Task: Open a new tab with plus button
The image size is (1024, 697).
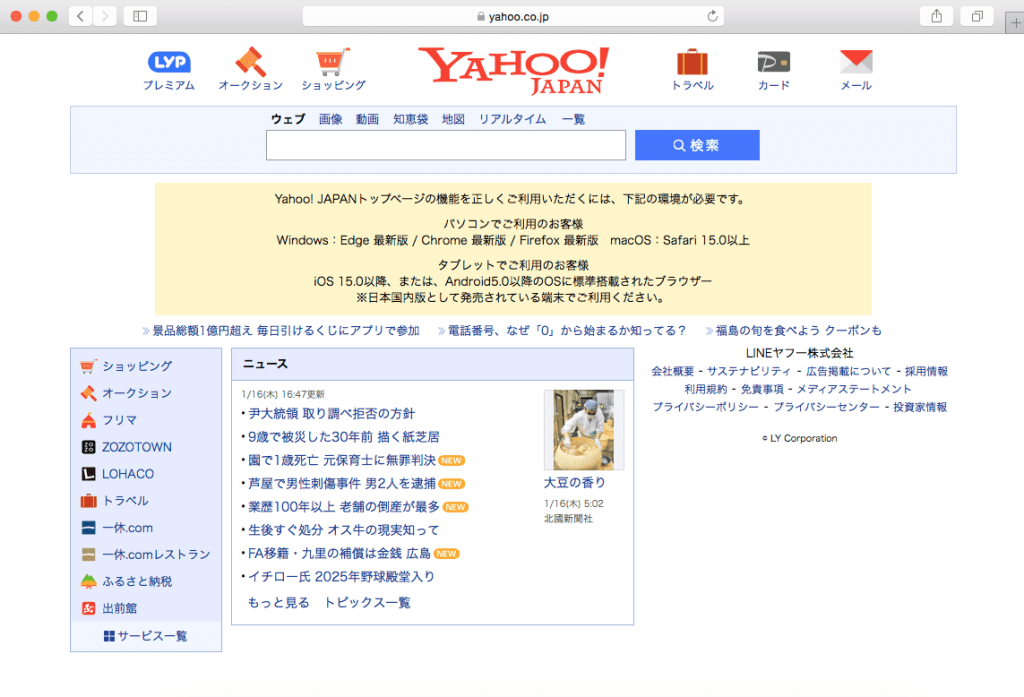Action: [1016, 23]
